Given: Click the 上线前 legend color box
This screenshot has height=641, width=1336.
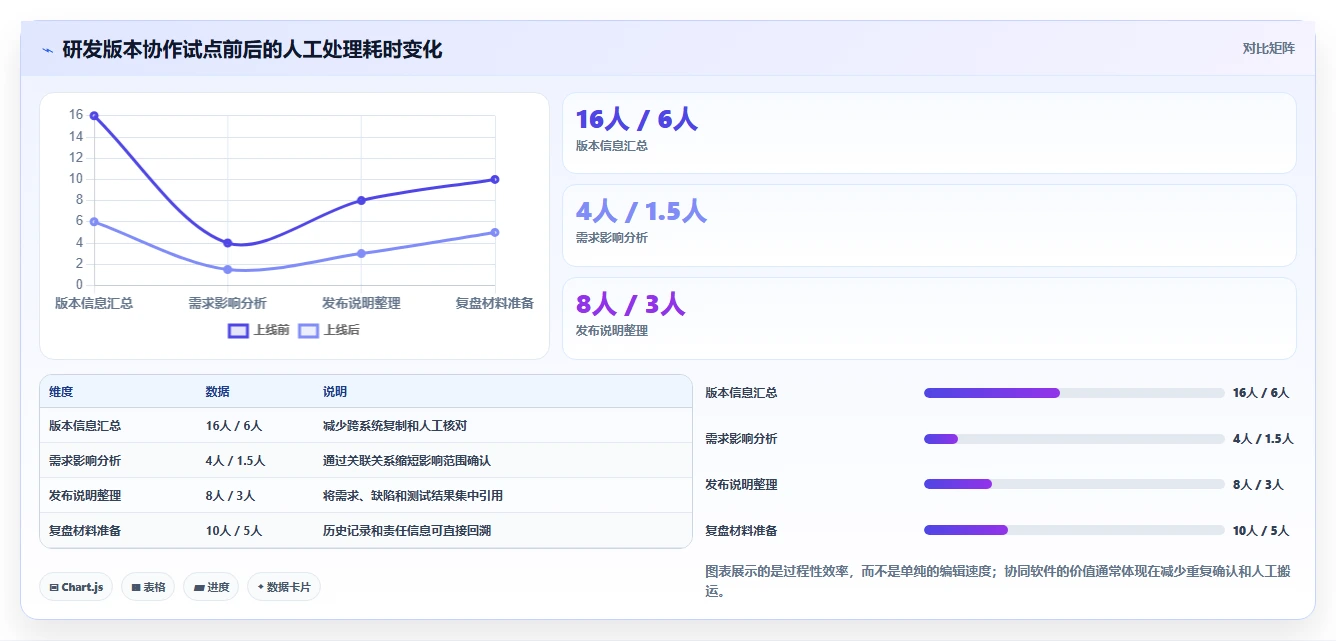Looking at the screenshot, I should [238, 330].
